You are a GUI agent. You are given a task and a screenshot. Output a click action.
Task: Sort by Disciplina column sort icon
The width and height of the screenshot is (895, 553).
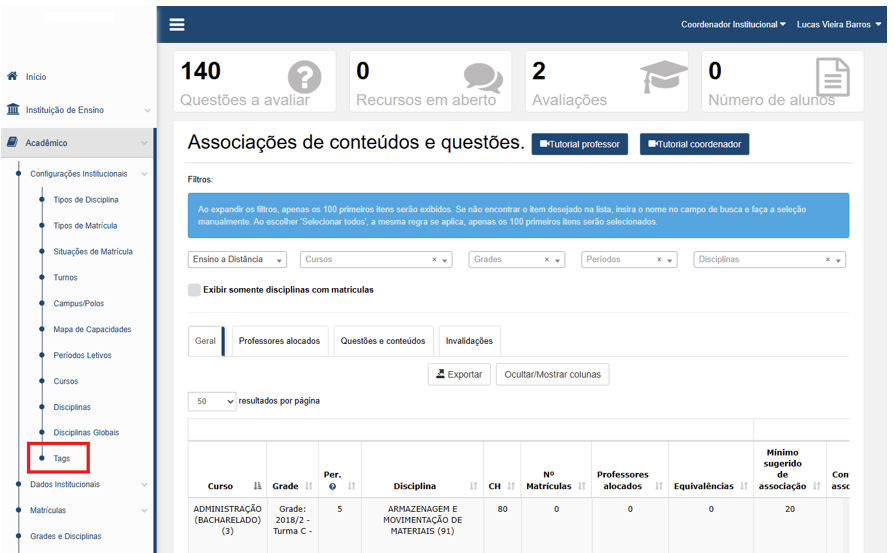tap(473, 486)
